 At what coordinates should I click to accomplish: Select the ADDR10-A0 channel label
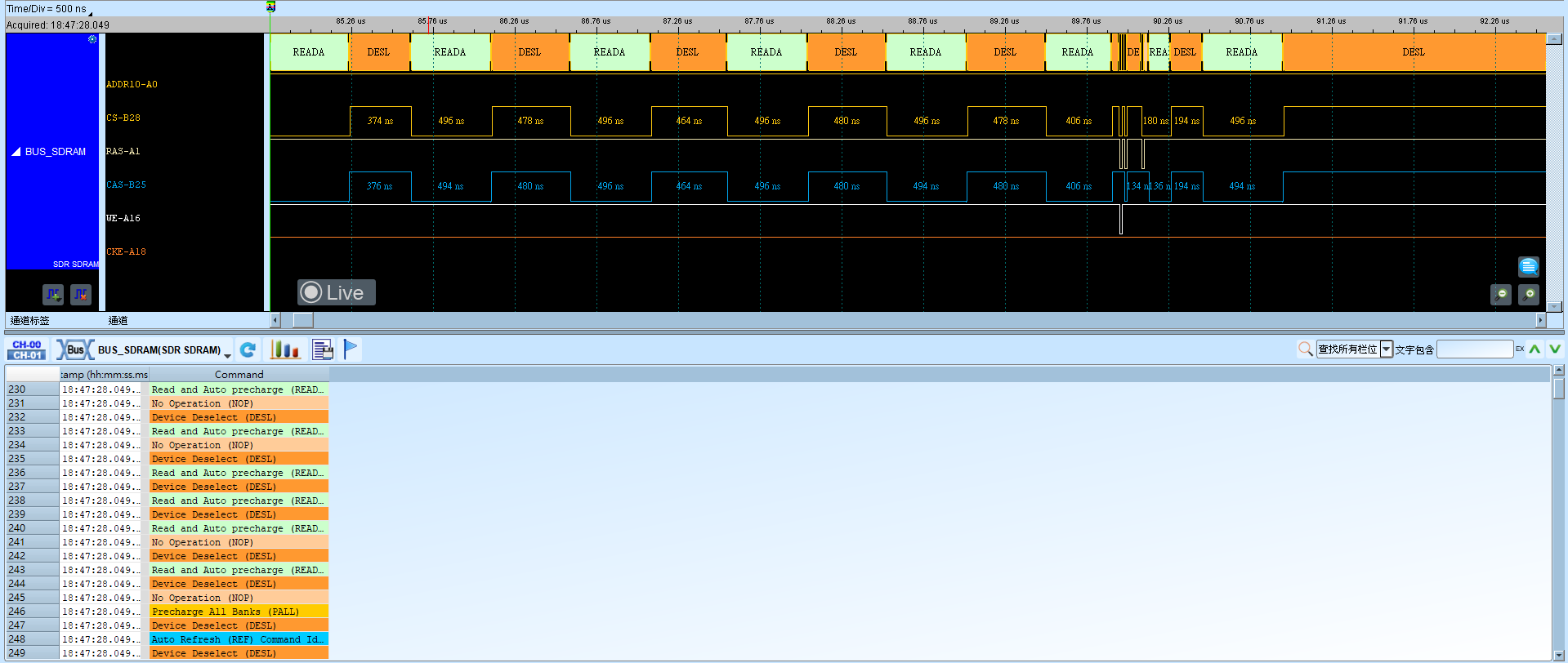point(132,85)
